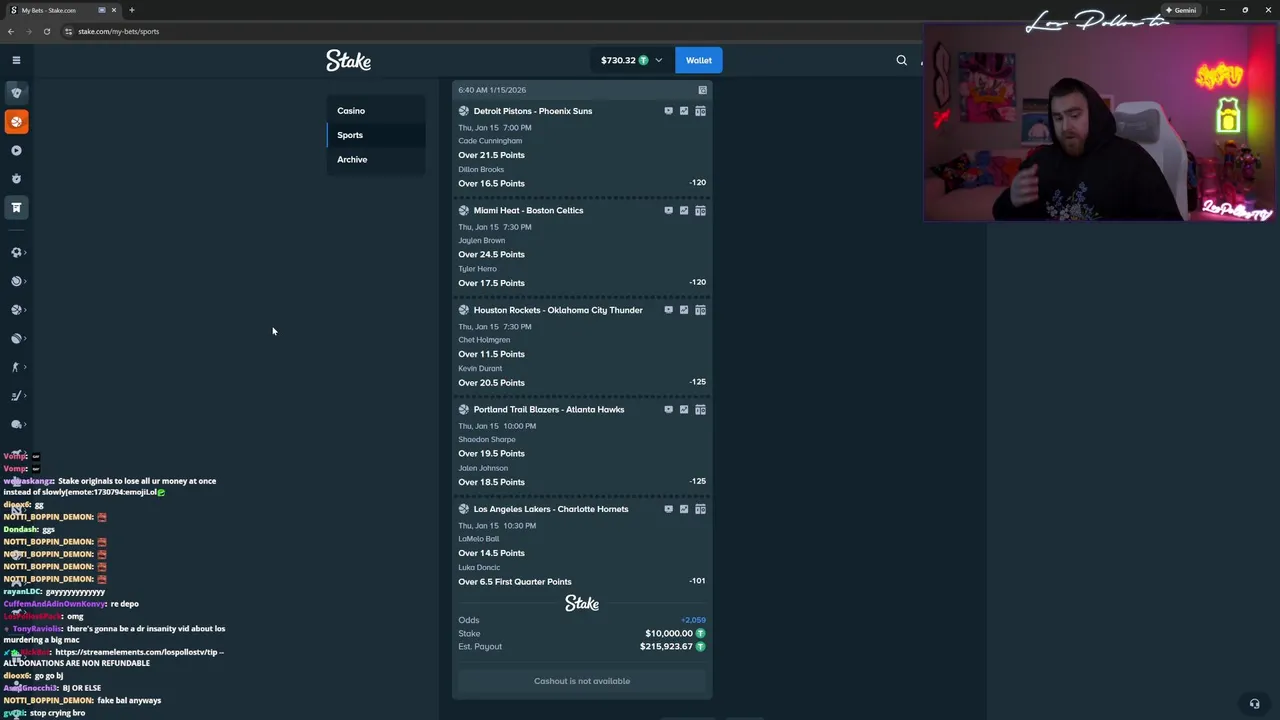Image resolution: width=1280 pixels, height=720 pixels.
Task: Open stats chart icon for Portland Trail Blazers match
Action: (x=684, y=409)
